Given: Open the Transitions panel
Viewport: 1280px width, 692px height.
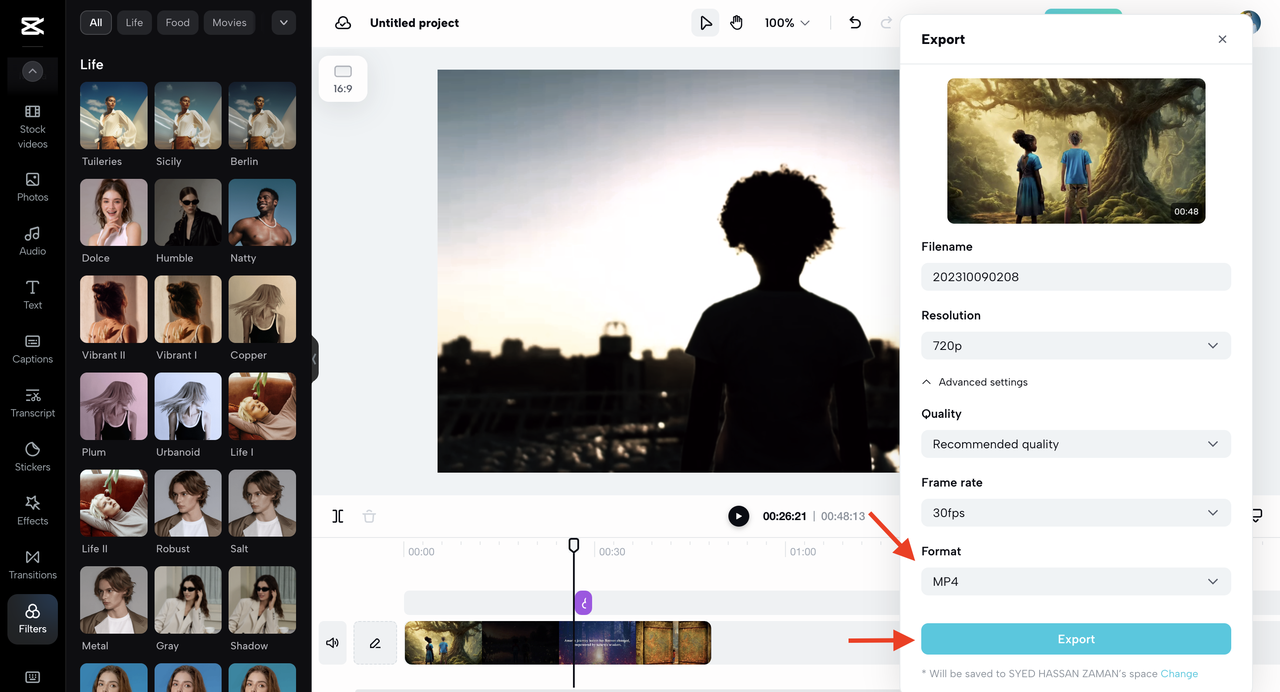Looking at the screenshot, I should pyautogui.click(x=32, y=564).
